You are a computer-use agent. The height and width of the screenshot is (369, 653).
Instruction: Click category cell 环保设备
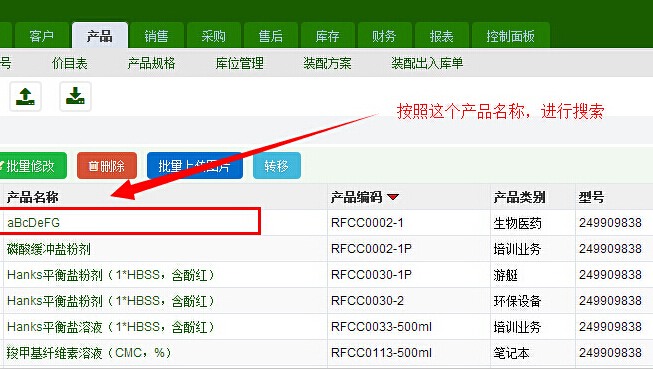(518, 301)
